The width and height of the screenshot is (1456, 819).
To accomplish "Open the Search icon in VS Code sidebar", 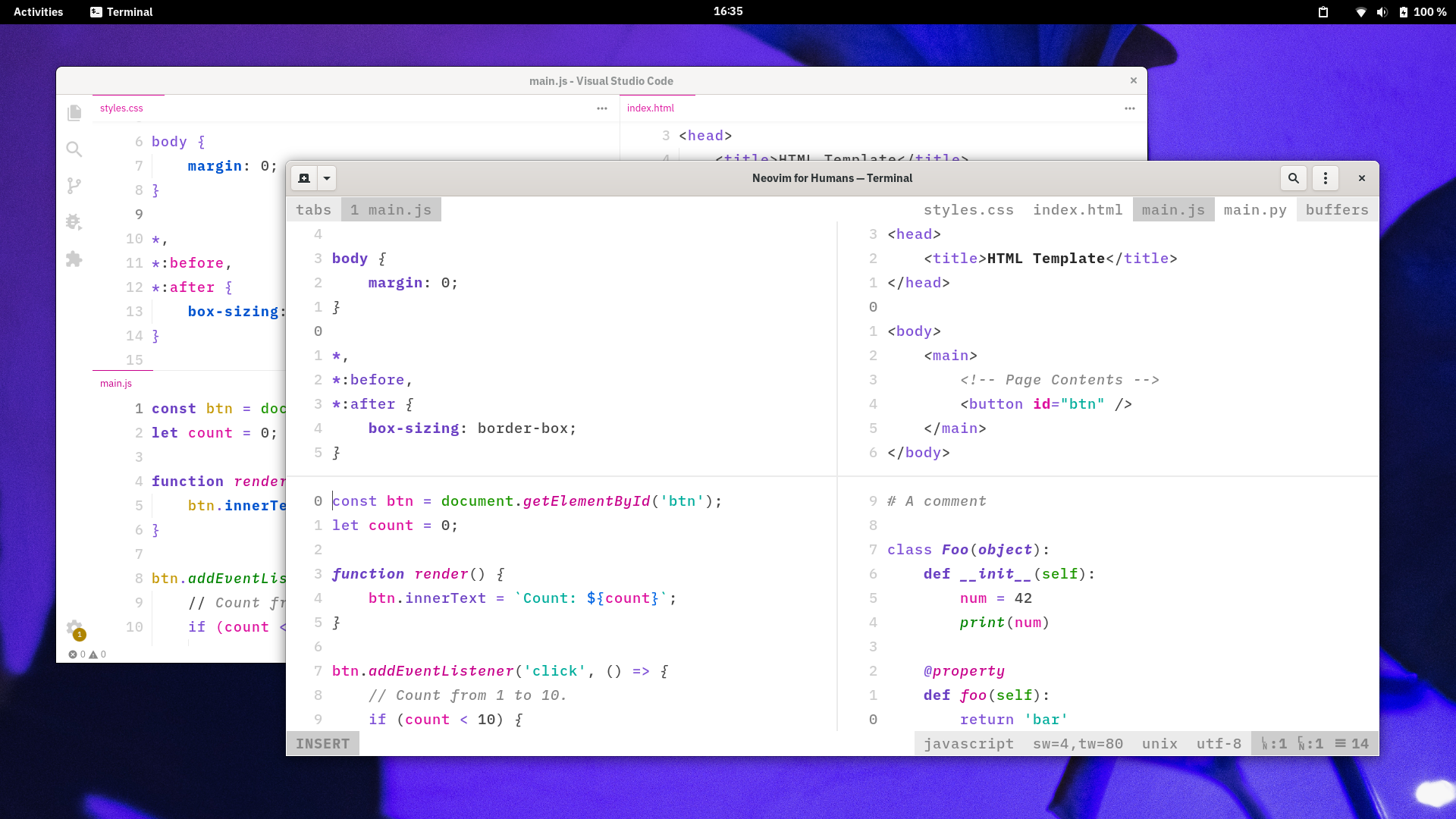I will (x=74, y=149).
